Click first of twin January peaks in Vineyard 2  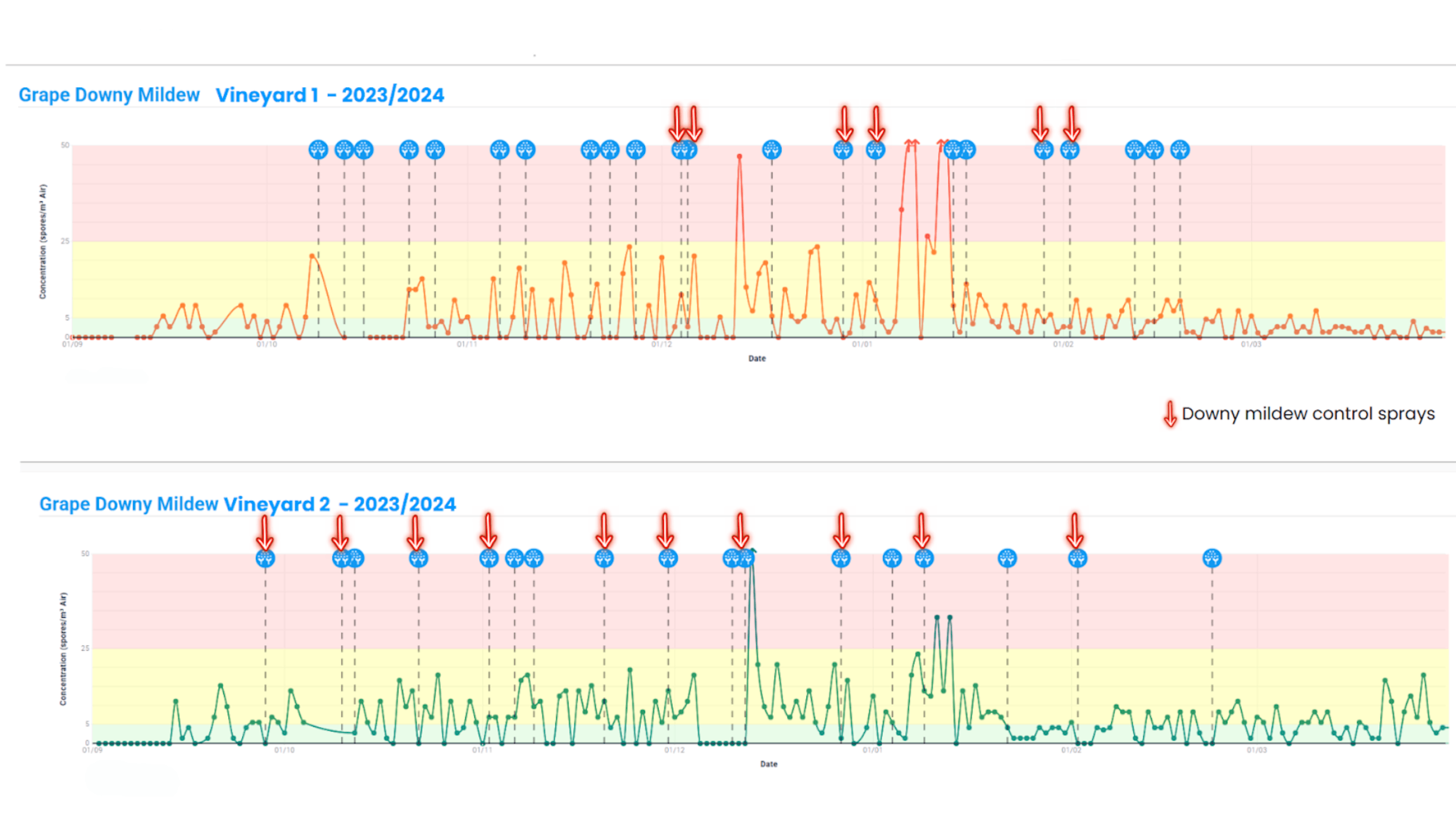pyautogui.click(x=937, y=618)
